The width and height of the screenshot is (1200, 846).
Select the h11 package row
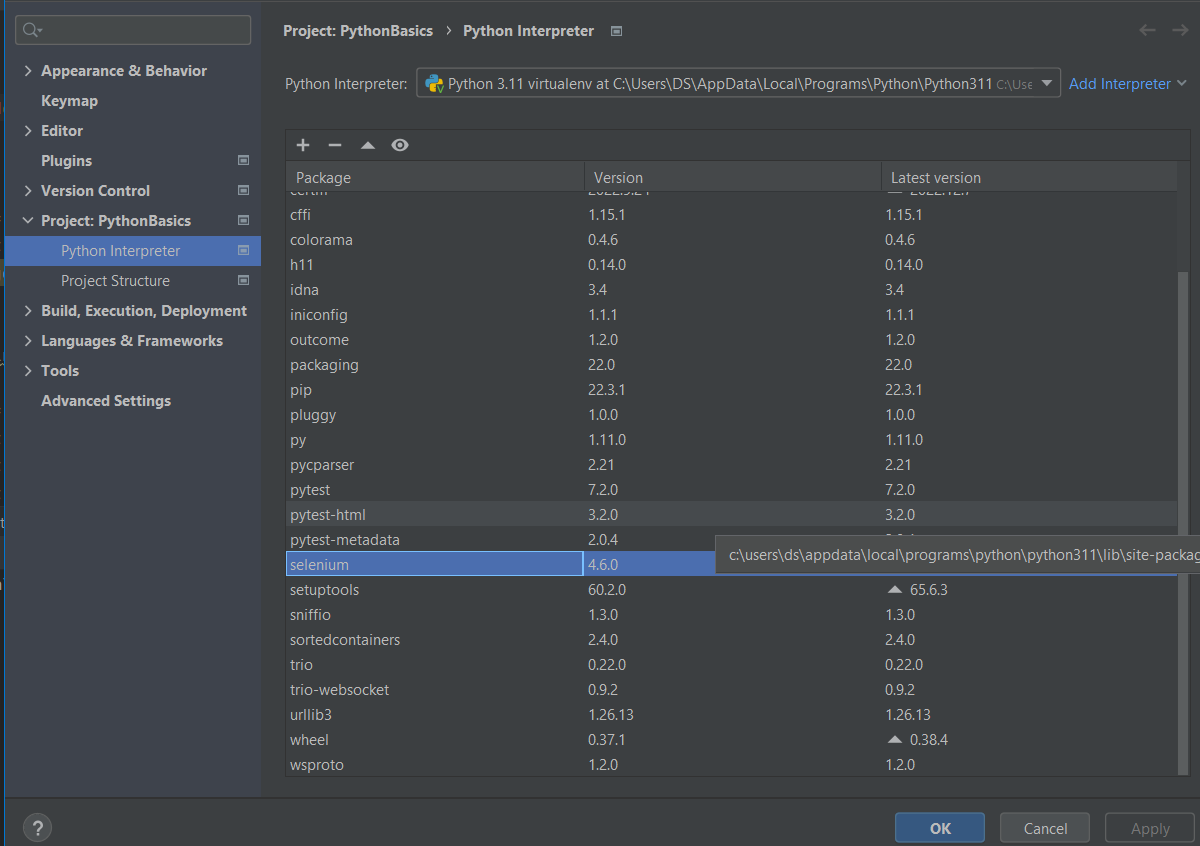point(730,265)
